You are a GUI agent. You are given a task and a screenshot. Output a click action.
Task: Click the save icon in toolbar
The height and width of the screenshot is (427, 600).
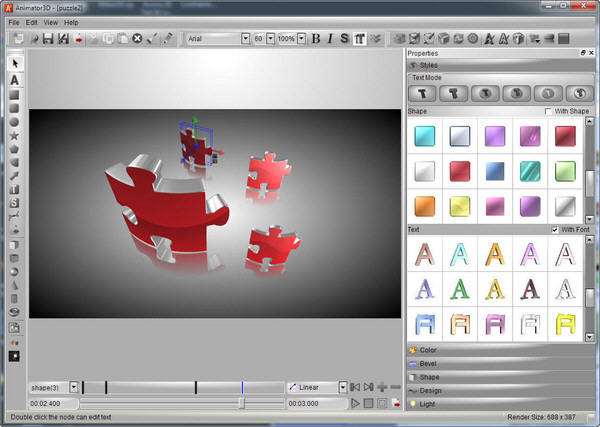coord(48,39)
